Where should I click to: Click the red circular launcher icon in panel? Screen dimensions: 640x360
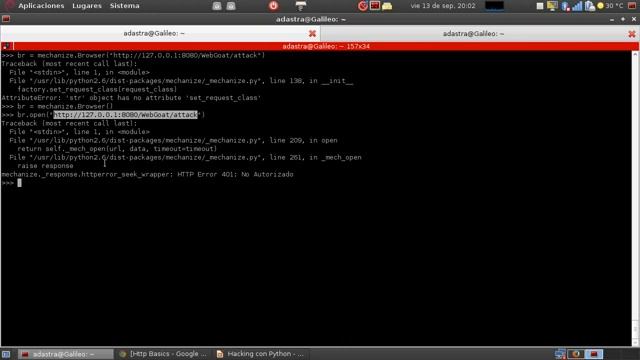pyautogui.click(x=362, y=6)
